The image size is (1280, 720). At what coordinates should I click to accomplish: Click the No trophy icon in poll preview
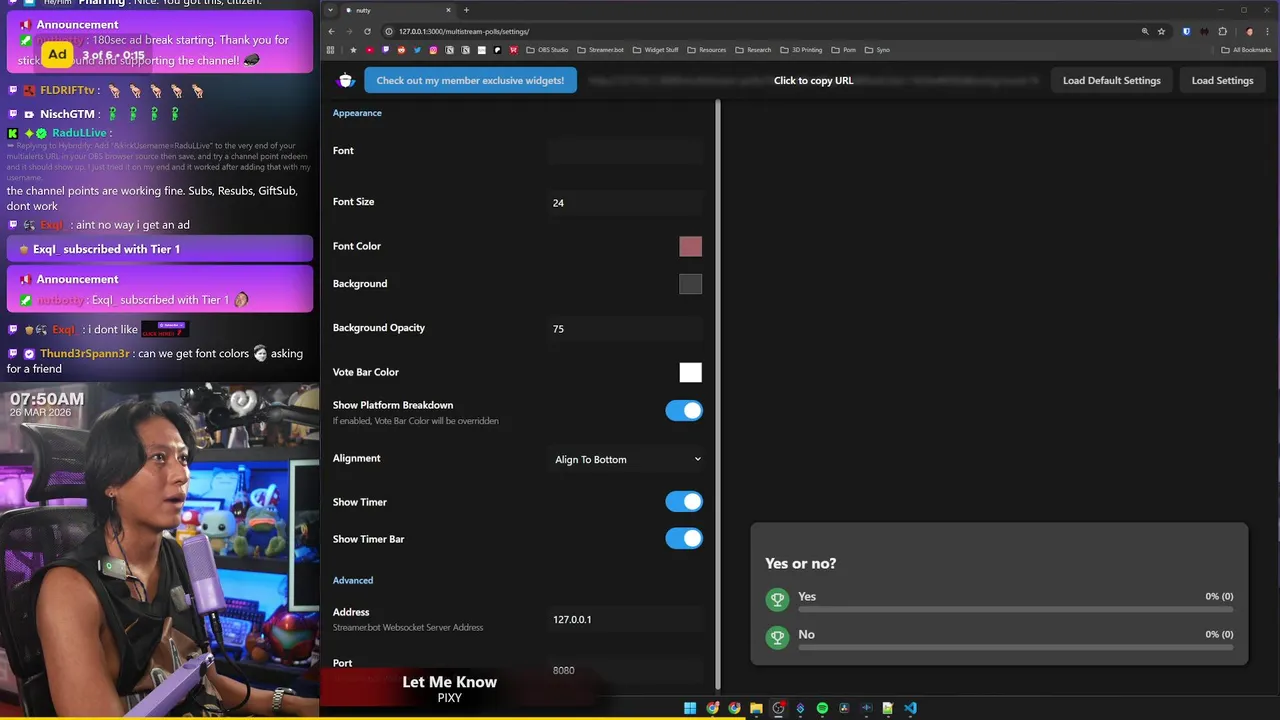[777, 637]
